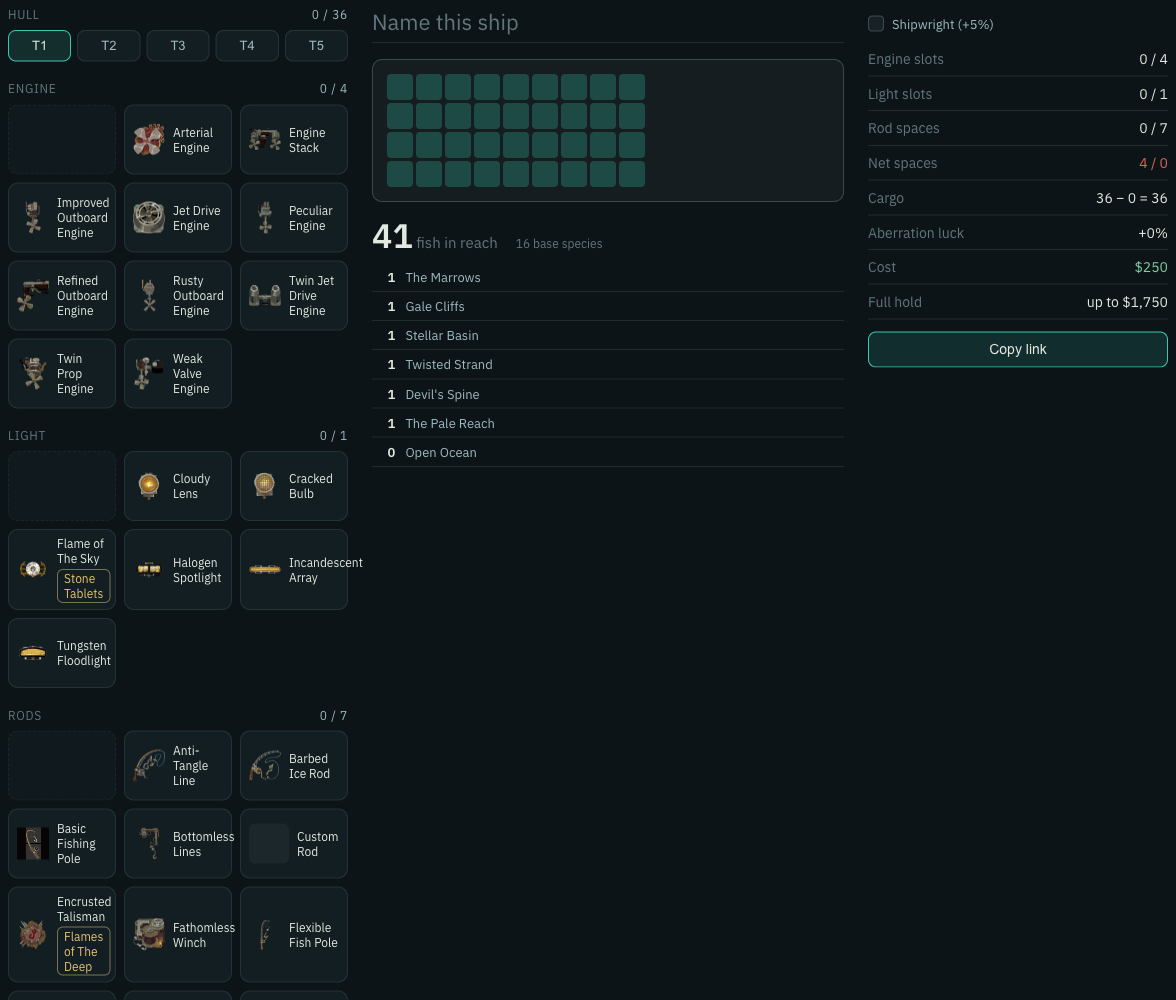The image size is (1176, 1000).
Task: Choose the Improved Outboard Engine icon
Action: click(x=33, y=218)
